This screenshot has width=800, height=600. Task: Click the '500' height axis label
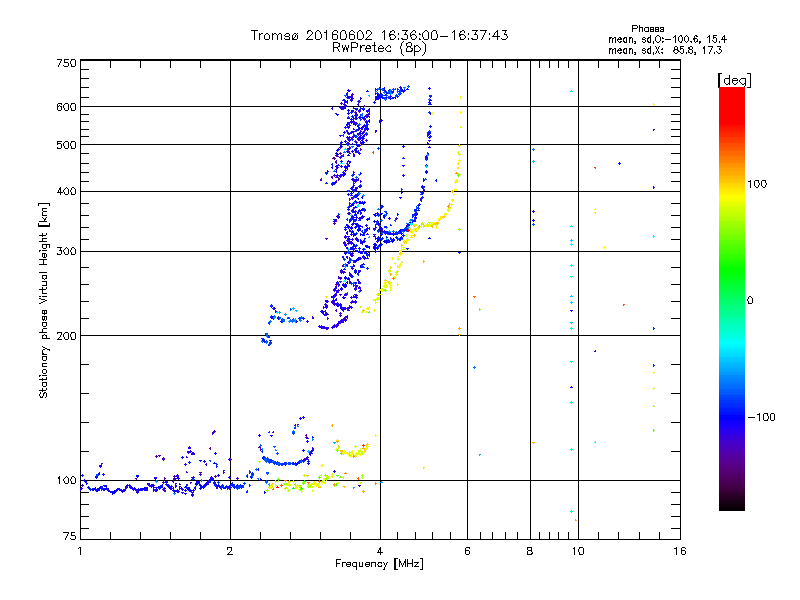click(x=66, y=145)
